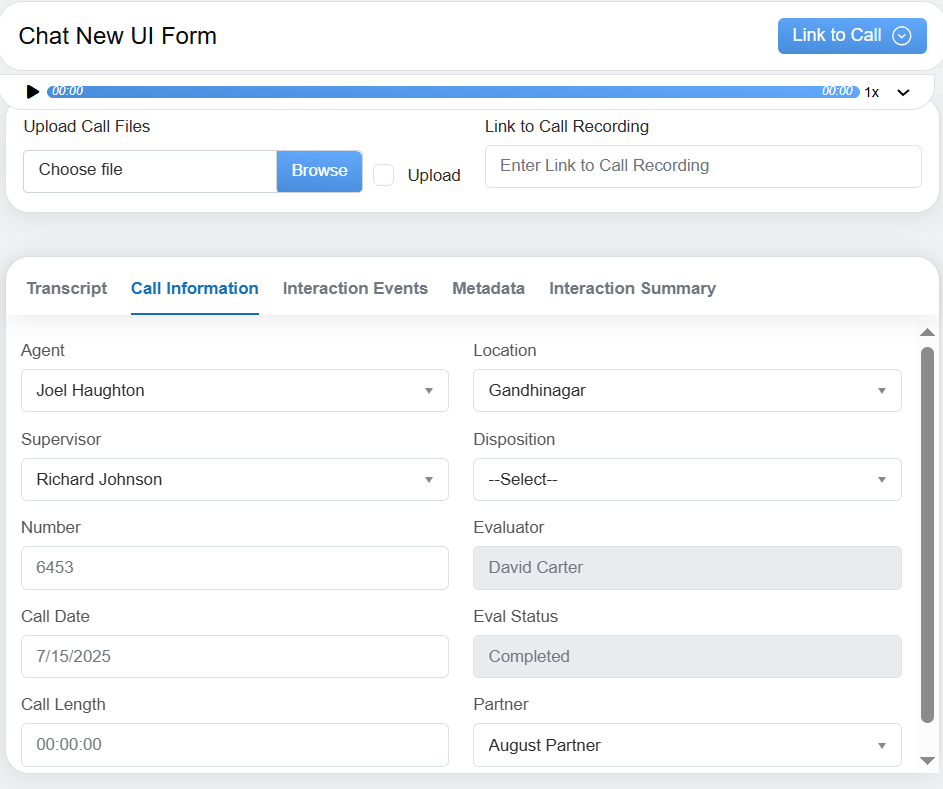
Task: Go to the Metadata tab
Action: point(488,288)
